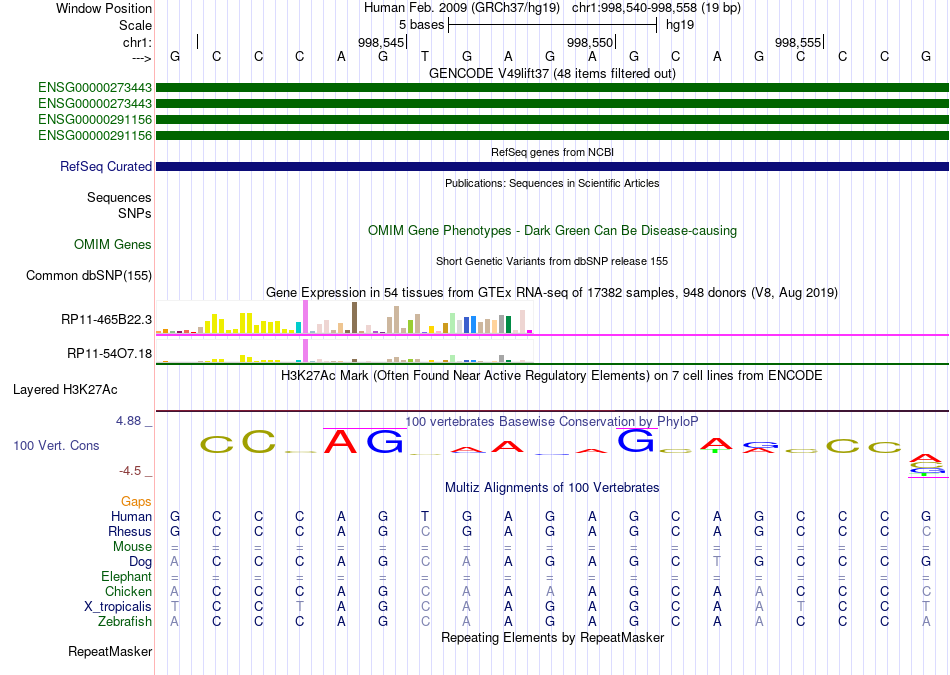
Task: Click the 998,550 coordinate marker
Action: click(x=590, y=42)
